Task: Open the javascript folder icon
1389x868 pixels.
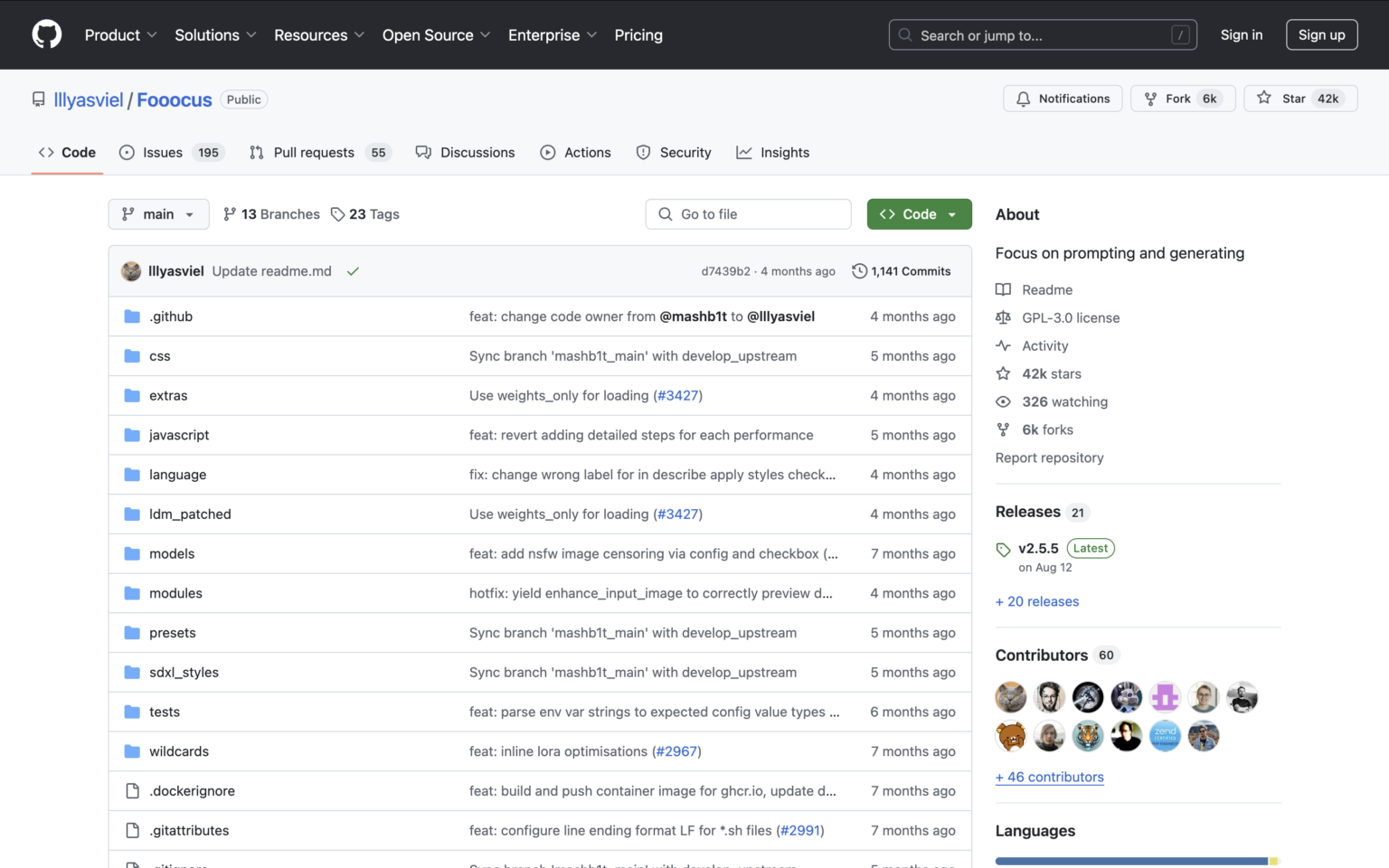Action: 132,435
